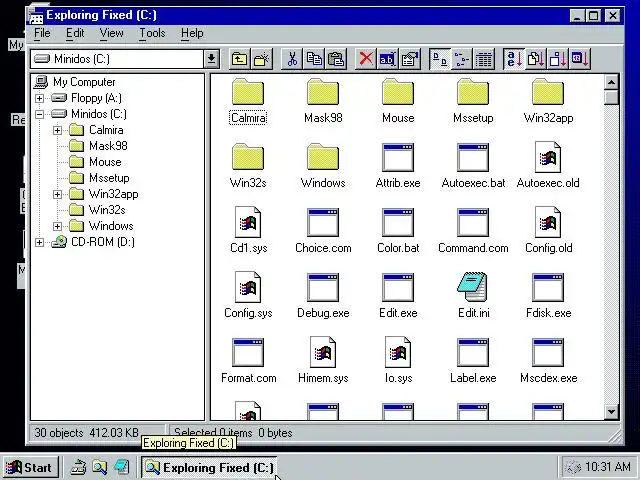Go up one folder level
This screenshot has height=480, width=640.
click(240, 59)
